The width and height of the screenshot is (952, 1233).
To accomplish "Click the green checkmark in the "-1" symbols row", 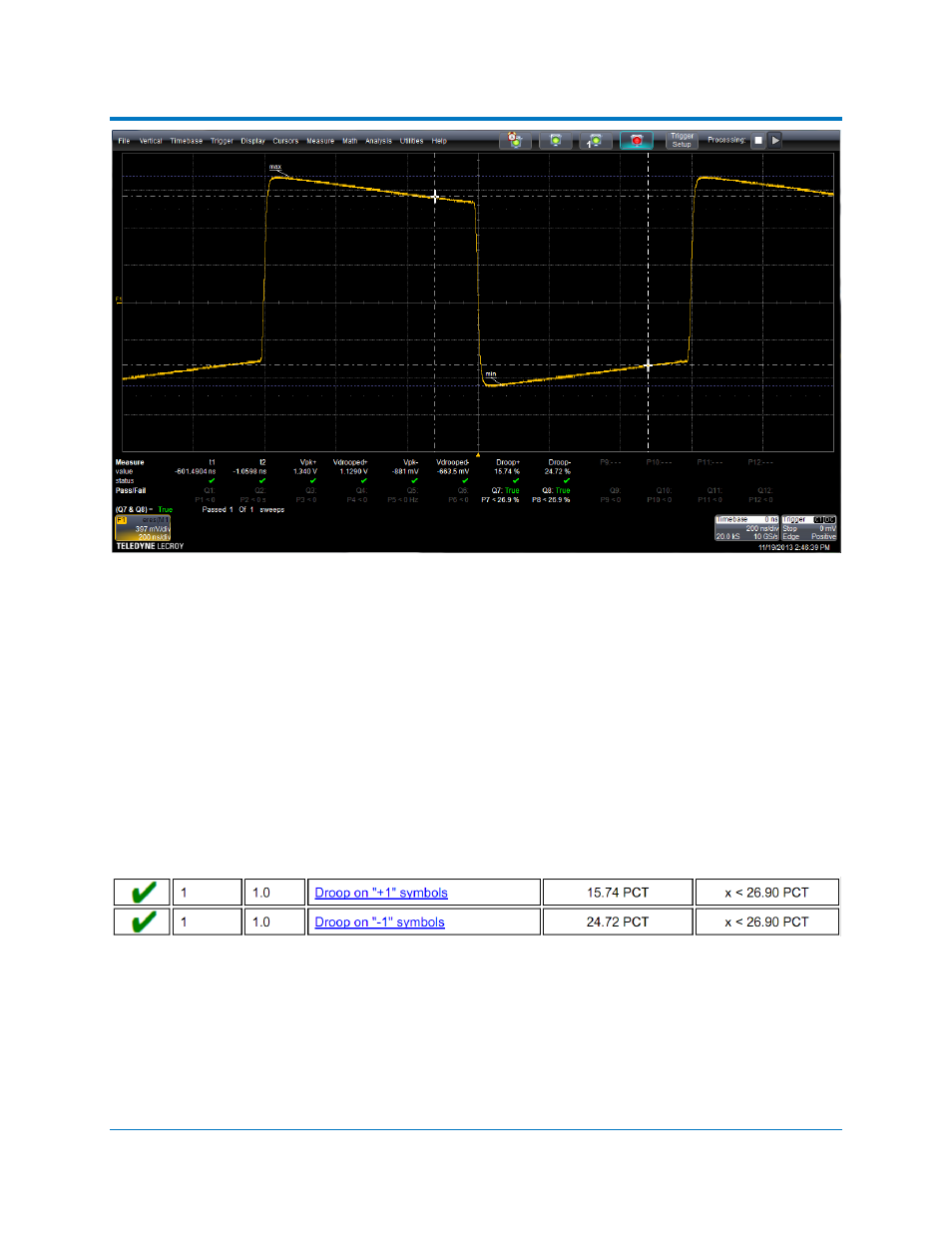I will pos(143,922).
